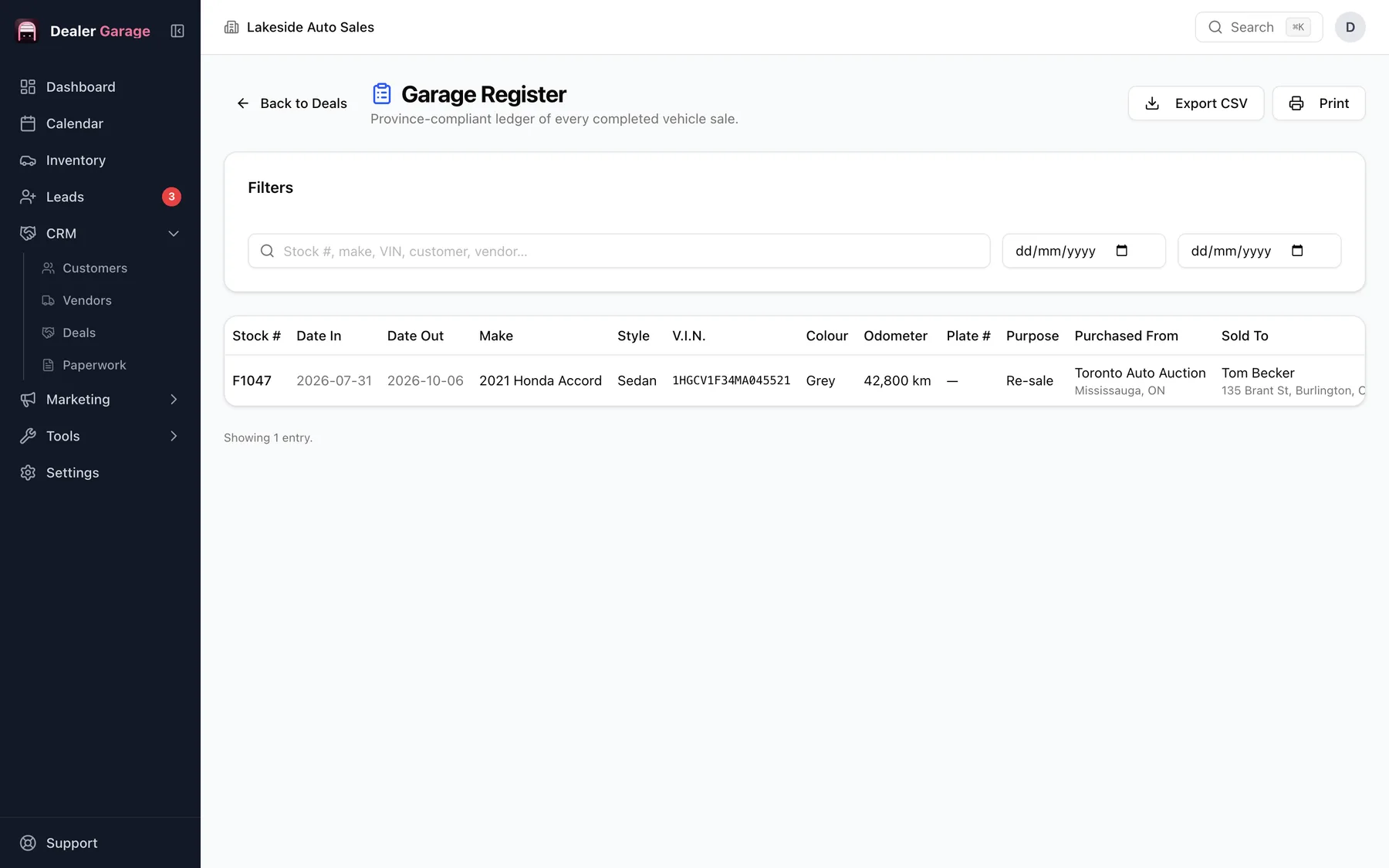Click the Paperwork document icon
Image resolution: width=1389 pixels, height=868 pixels.
(48, 365)
